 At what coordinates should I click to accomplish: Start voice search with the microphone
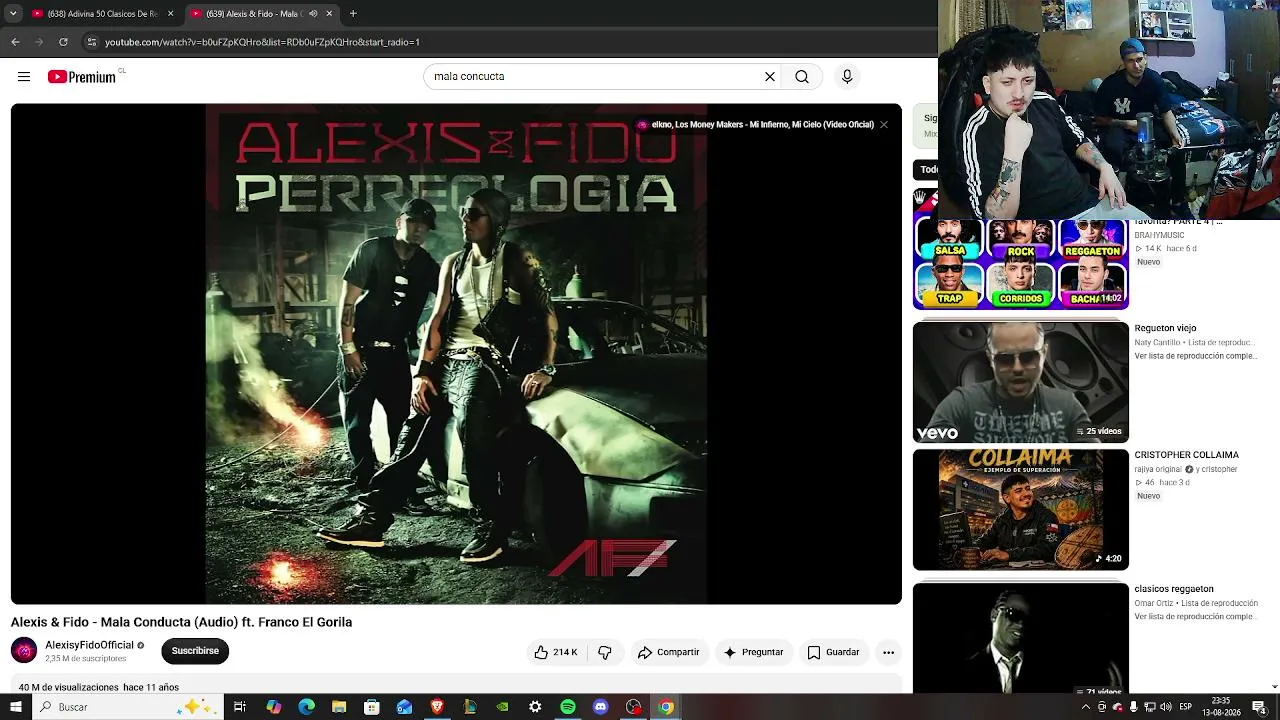847,77
